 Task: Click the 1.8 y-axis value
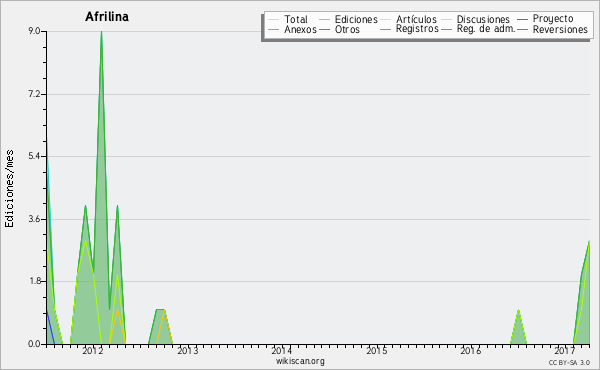pyautogui.click(x=34, y=281)
